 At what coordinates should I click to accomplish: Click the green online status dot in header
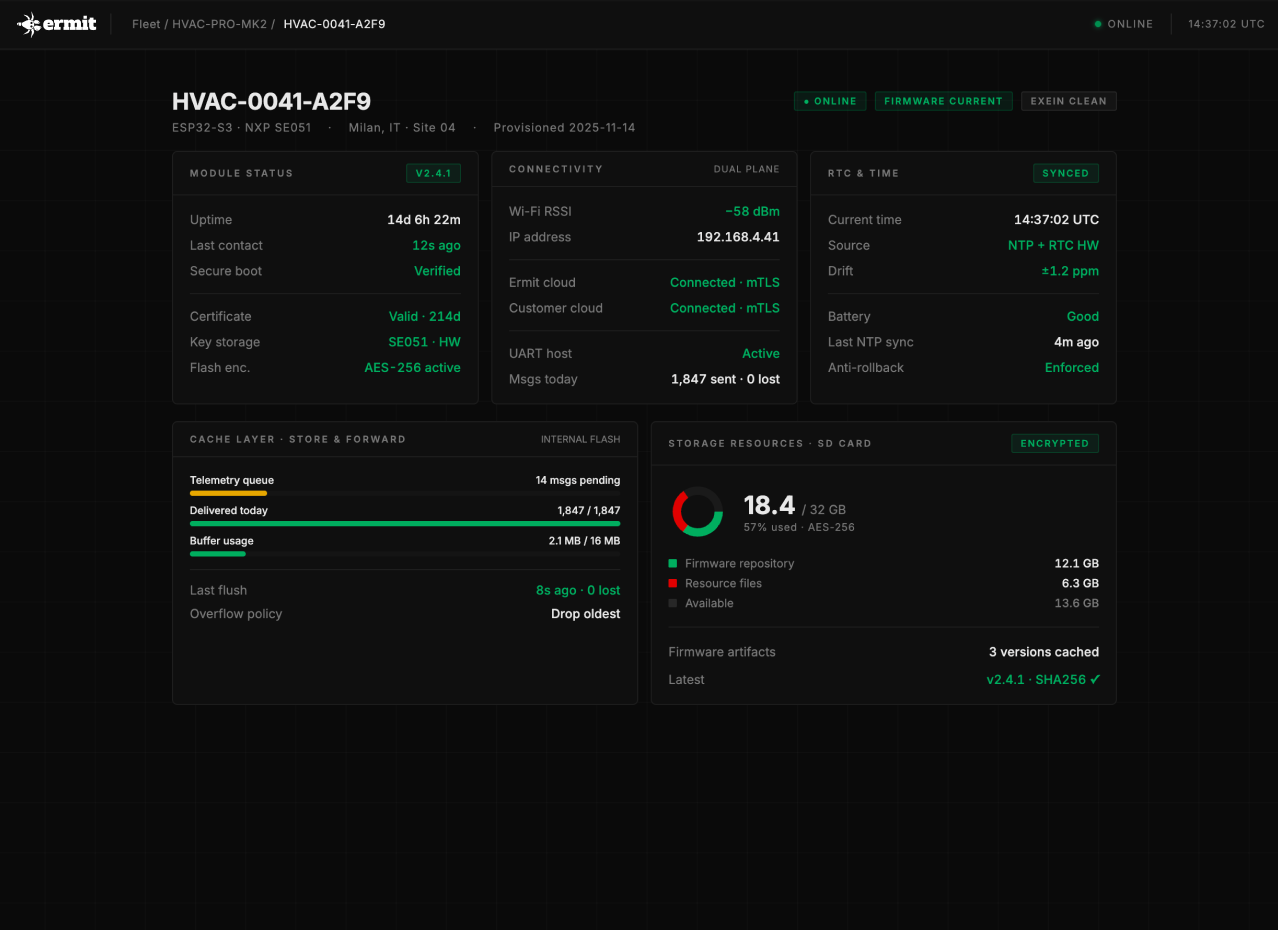(1098, 24)
